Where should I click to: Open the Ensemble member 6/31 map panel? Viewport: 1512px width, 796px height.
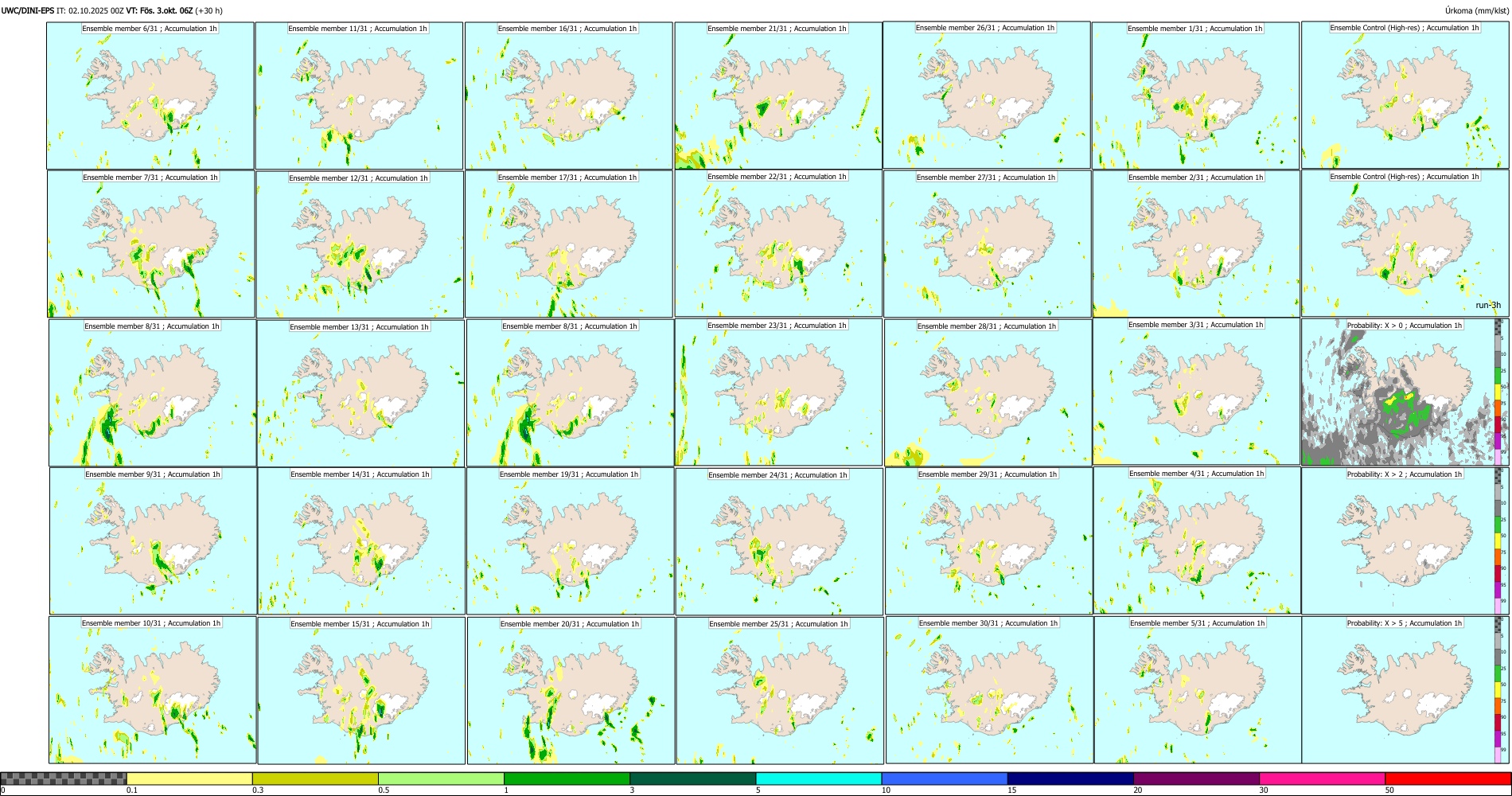(x=150, y=96)
